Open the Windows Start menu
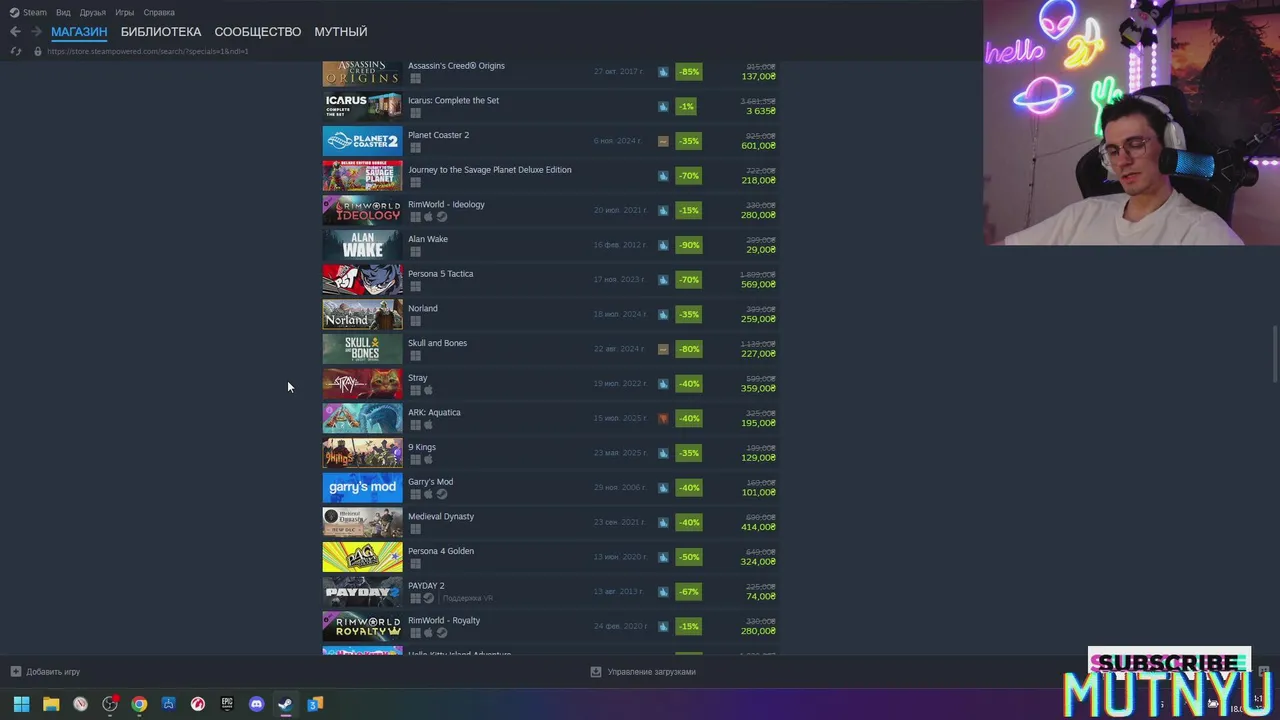Viewport: 1280px width, 720px height. coord(21,704)
